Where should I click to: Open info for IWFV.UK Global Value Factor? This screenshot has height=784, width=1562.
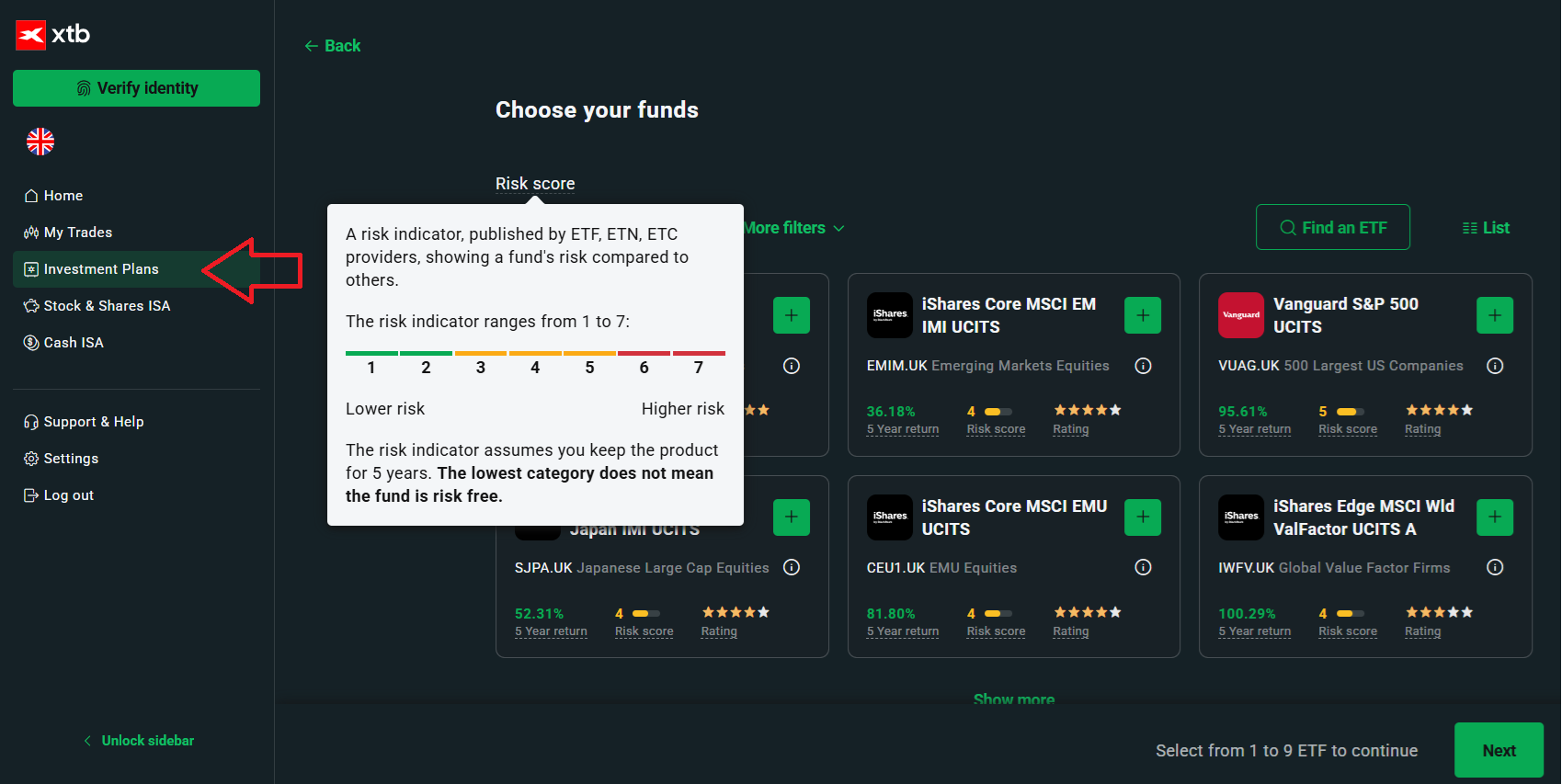coord(1496,567)
